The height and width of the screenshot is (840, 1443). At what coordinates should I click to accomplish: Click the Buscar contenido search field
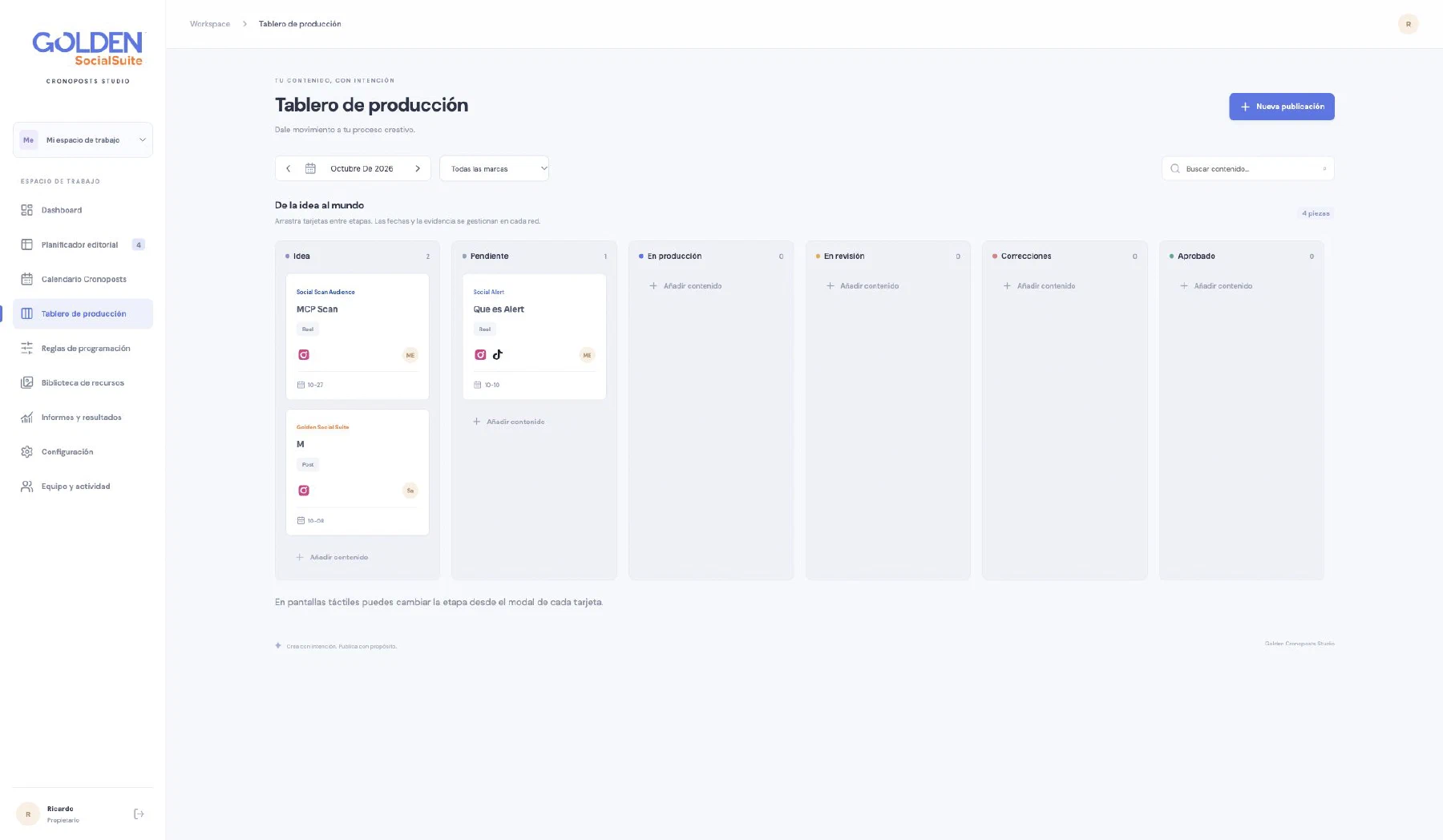coord(1247,168)
